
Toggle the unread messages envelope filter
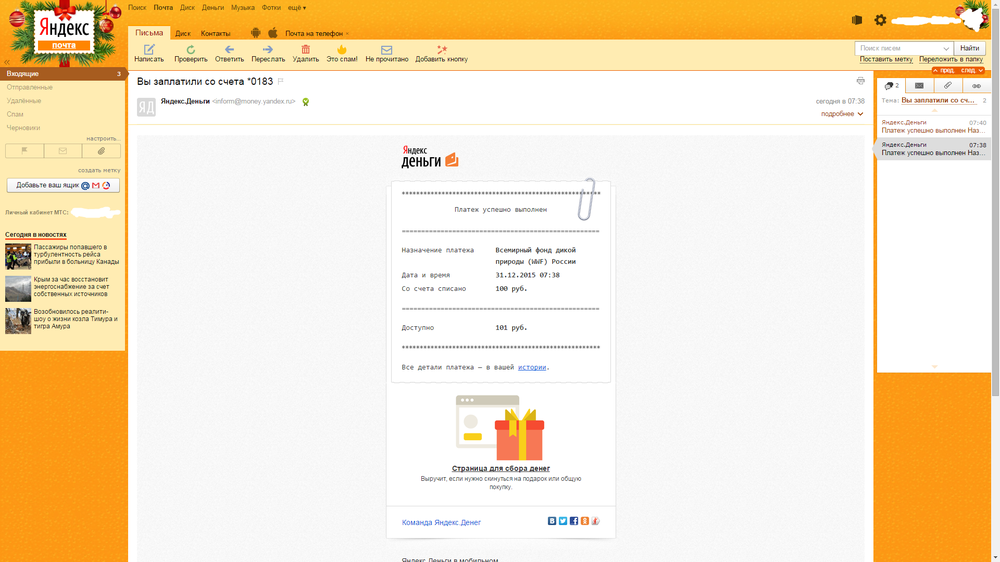[63, 151]
